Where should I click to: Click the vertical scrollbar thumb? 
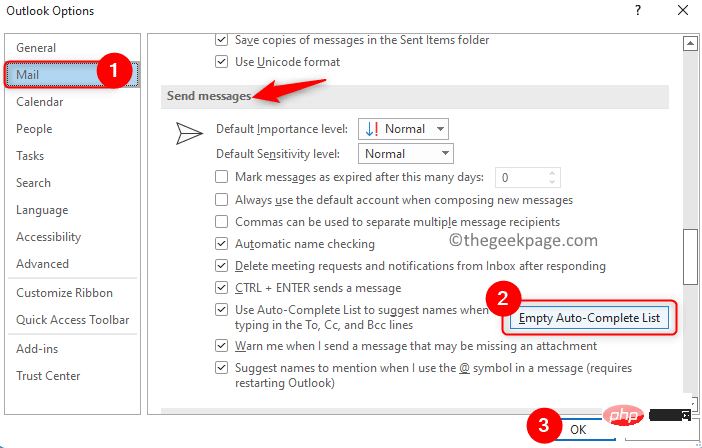[x=690, y=256]
